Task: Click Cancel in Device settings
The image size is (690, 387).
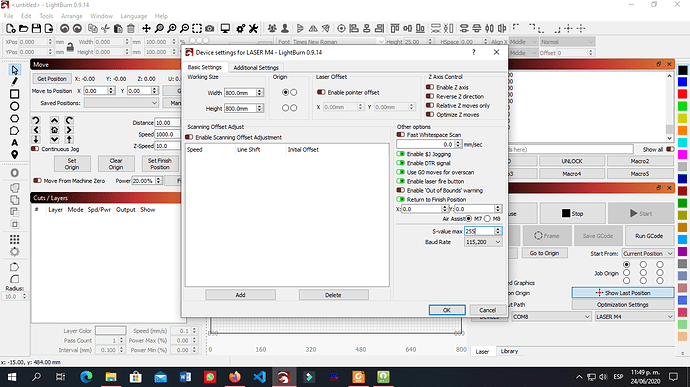Action: (x=487, y=310)
